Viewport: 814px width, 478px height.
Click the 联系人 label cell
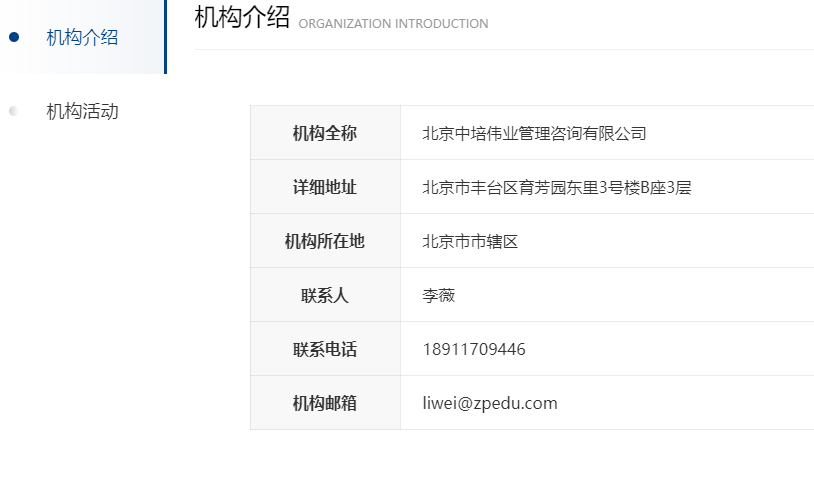[x=325, y=295]
